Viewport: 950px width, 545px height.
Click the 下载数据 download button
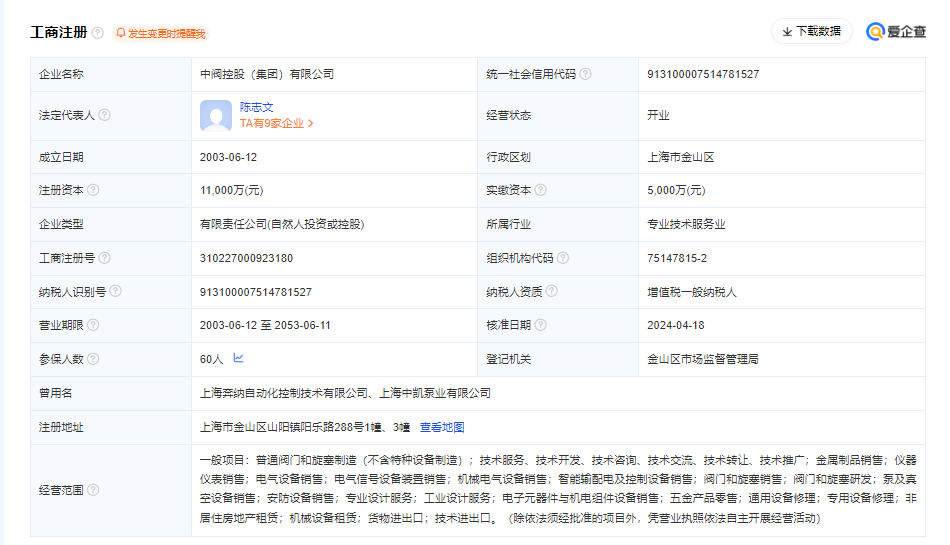tap(811, 31)
